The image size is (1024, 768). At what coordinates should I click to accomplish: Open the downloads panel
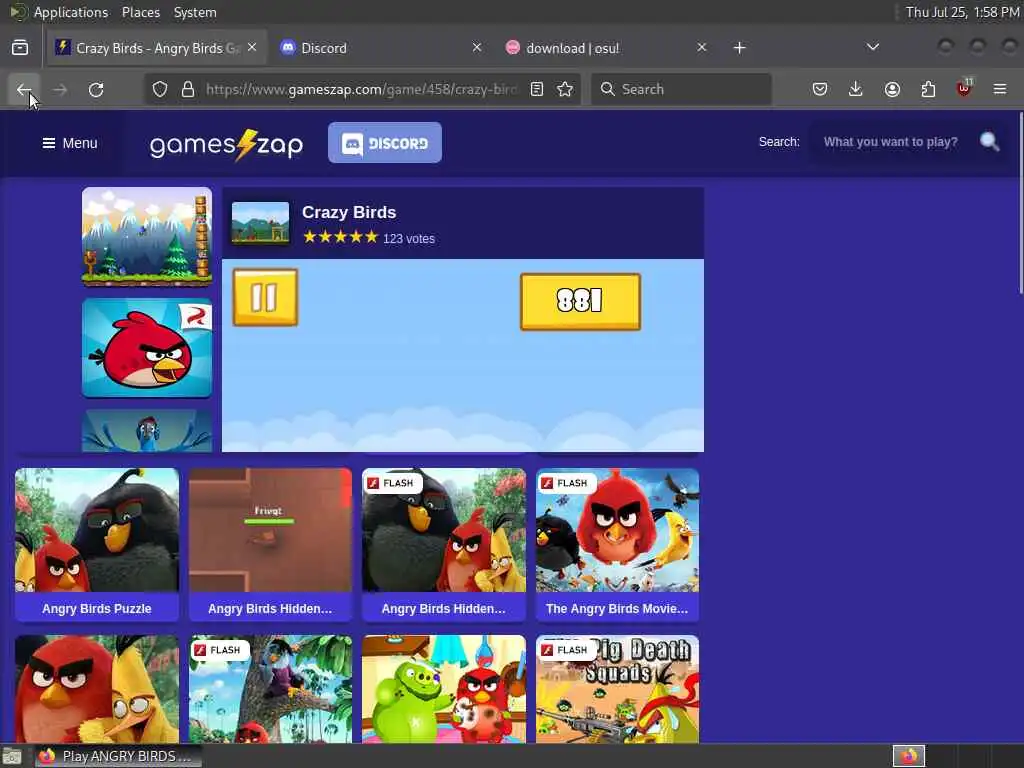point(856,89)
